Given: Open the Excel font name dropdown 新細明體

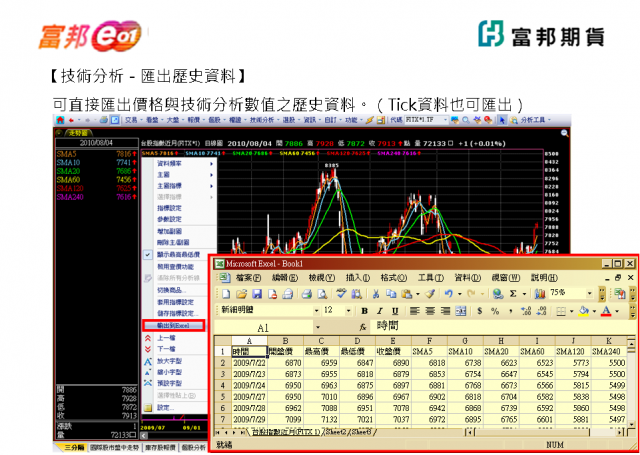Looking at the screenshot, I should point(317,311).
